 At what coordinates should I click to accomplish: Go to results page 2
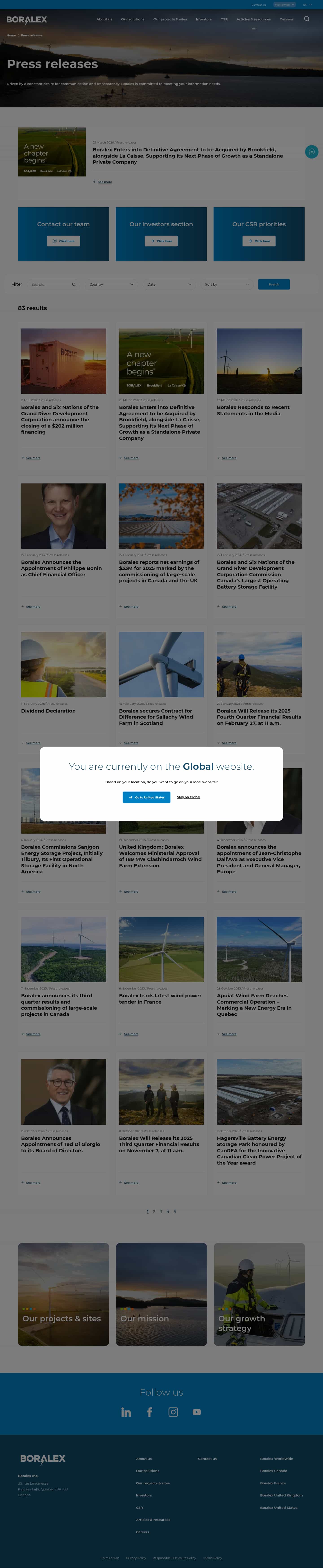tap(154, 1212)
